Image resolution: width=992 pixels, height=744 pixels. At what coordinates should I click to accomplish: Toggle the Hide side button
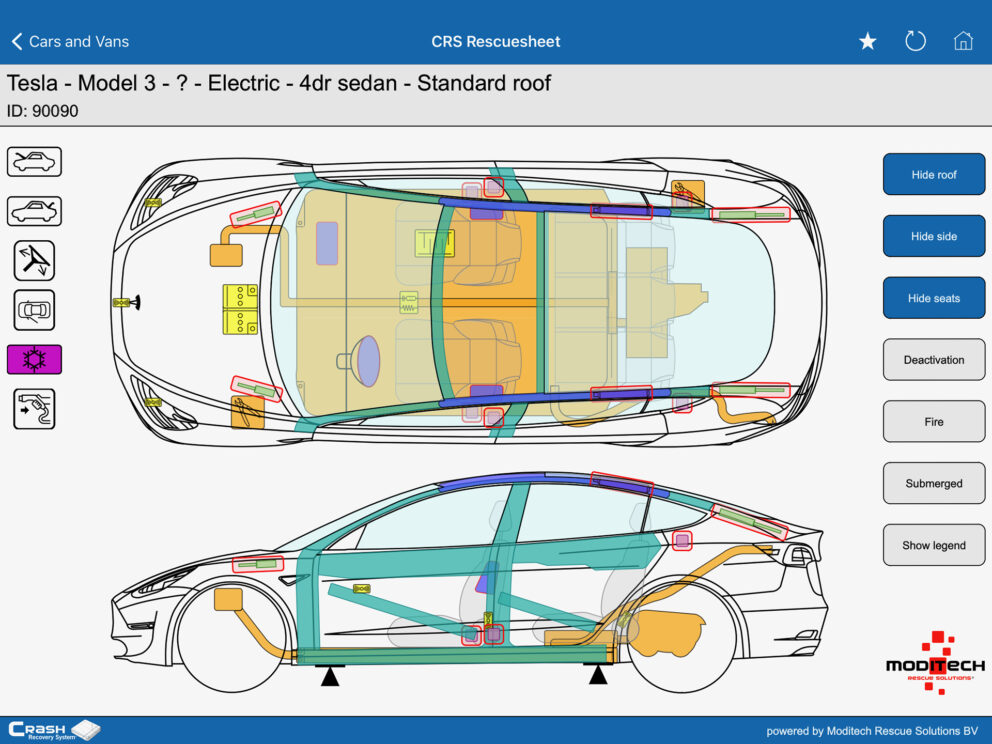(933, 237)
